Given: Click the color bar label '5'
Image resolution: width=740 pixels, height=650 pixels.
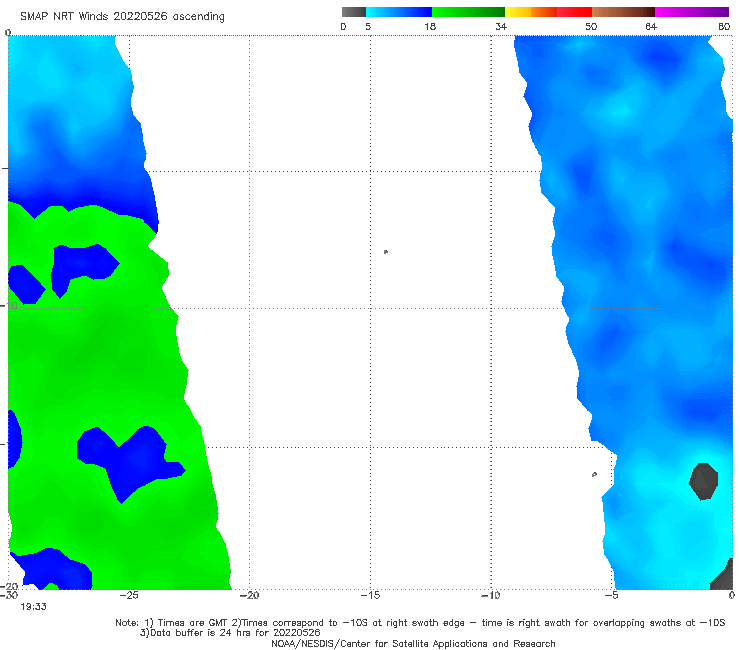Looking at the screenshot, I should pyautogui.click(x=368, y=27).
